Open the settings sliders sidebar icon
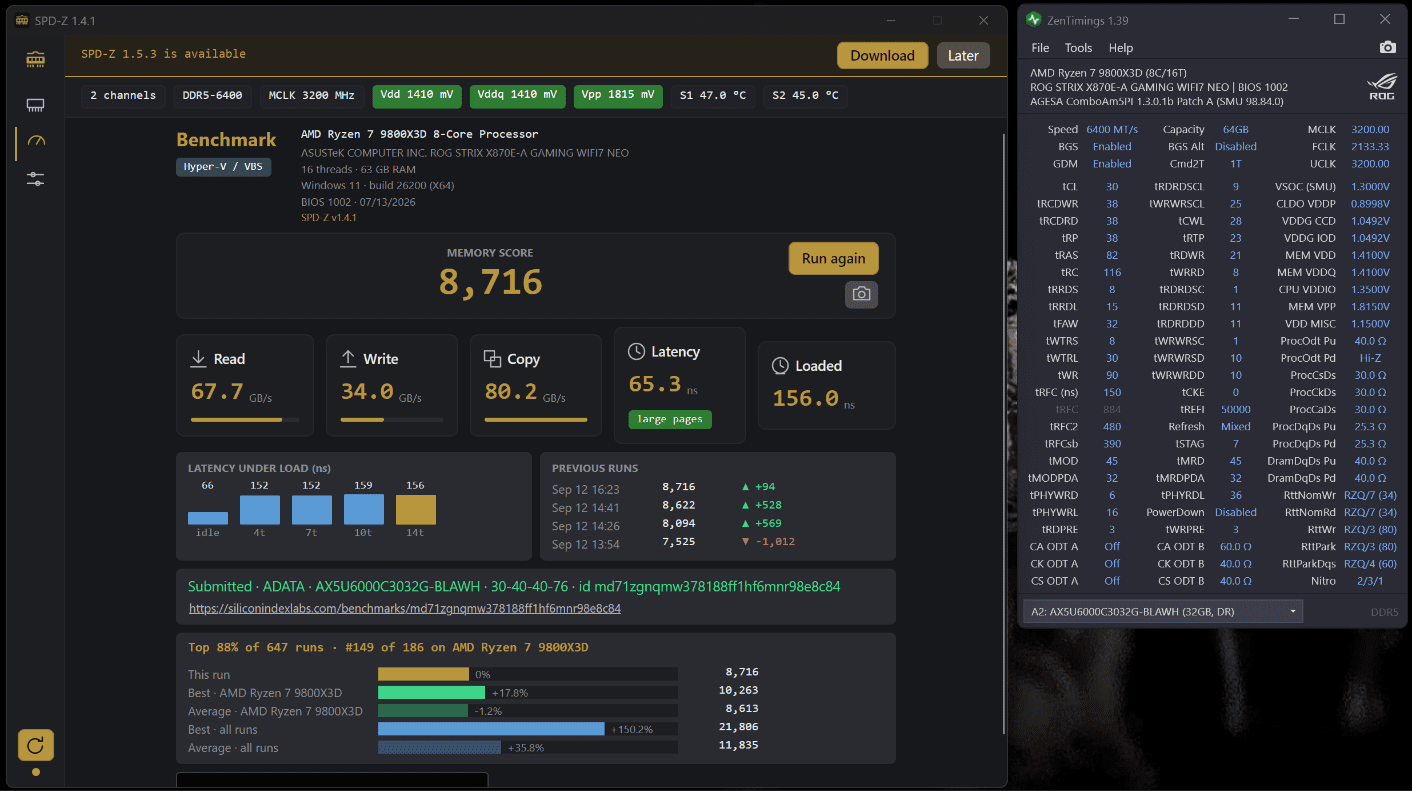This screenshot has width=1412, height=791. [36, 179]
